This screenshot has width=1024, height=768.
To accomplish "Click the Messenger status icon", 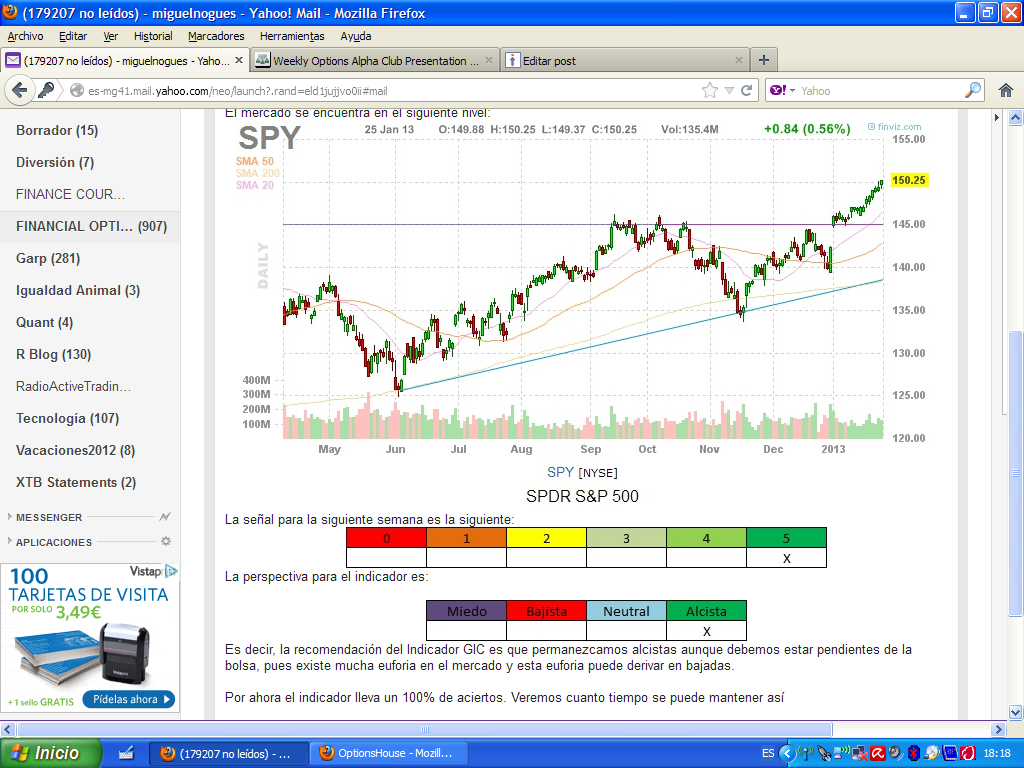I will 165,517.
